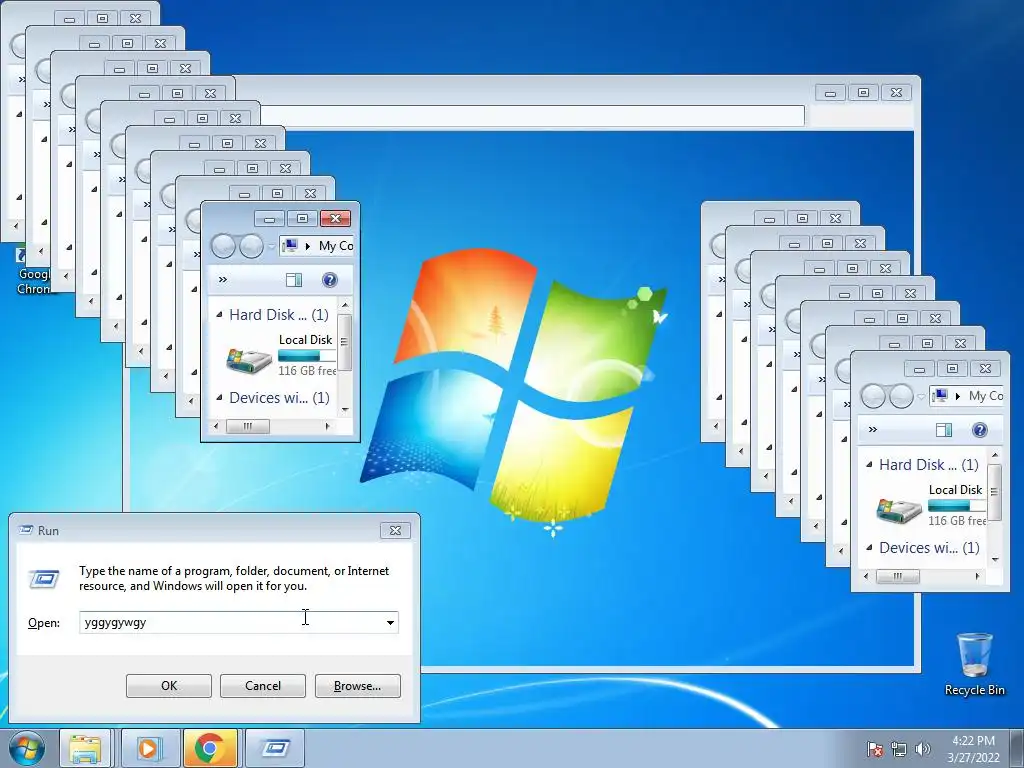Viewport: 1024px width, 768px height.
Task: Select Local Disk drive icon in right front explorer
Action: [x=899, y=509]
